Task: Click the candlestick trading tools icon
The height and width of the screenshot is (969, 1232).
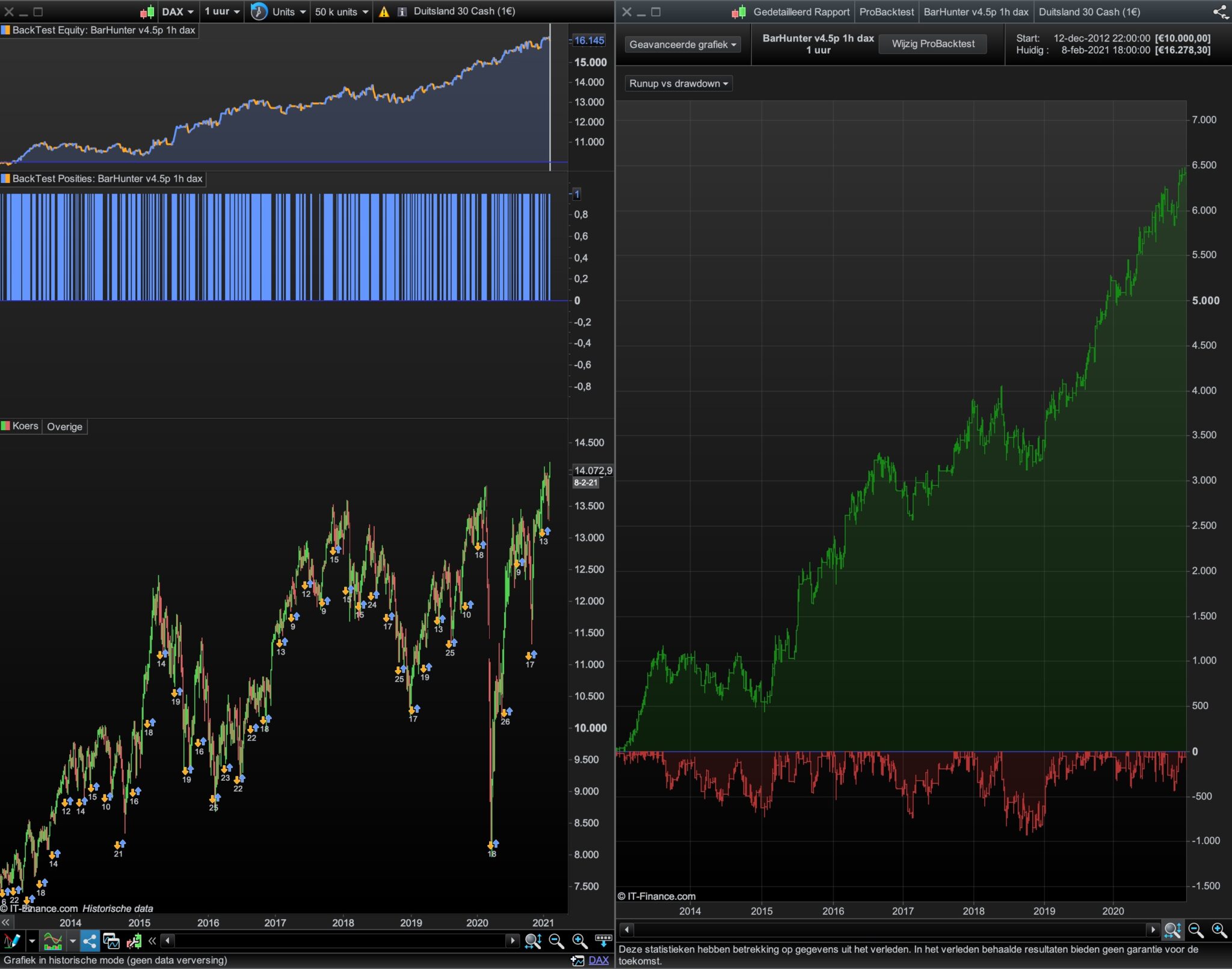Action: (134, 941)
